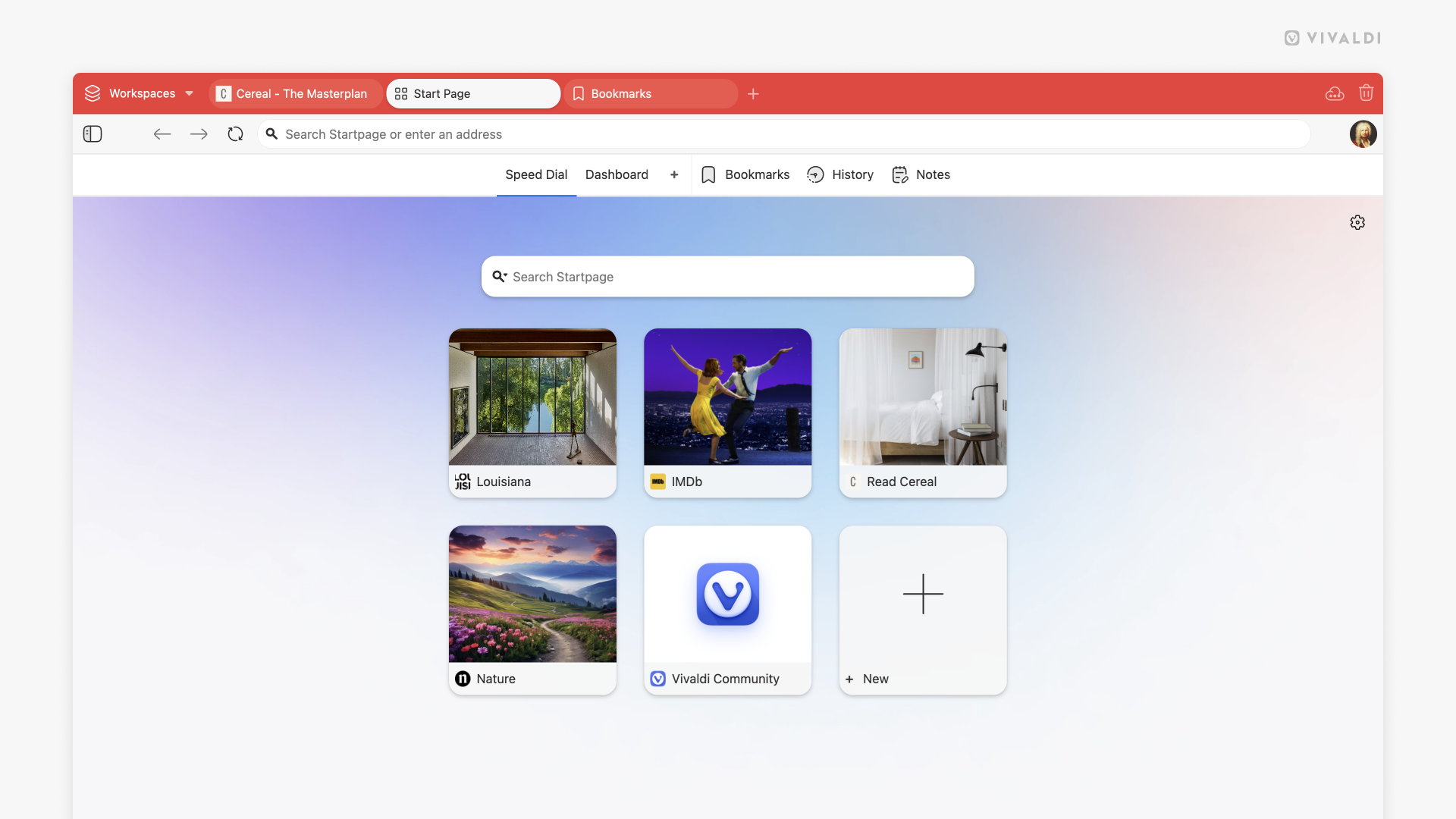Click the trash/delete tab icon
This screenshot has height=819, width=1456.
(1365, 93)
